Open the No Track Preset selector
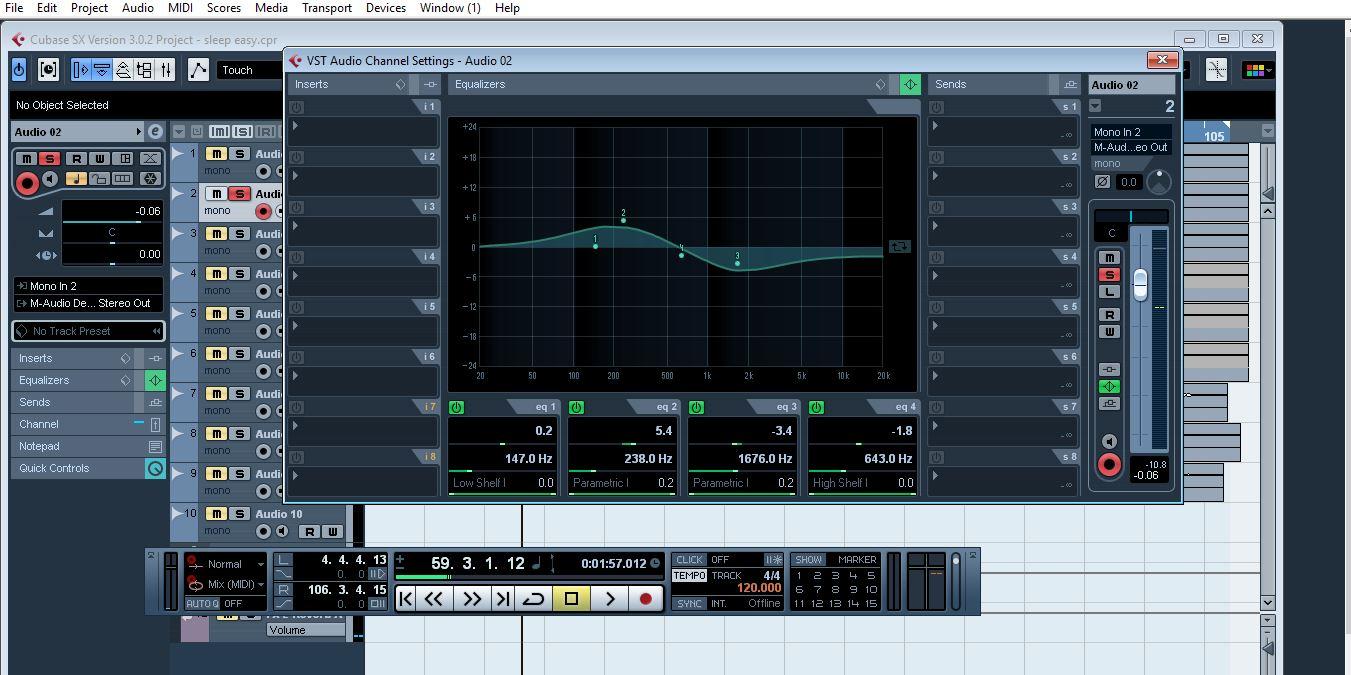This screenshot has width=1351, height=675. click(88, 331)
